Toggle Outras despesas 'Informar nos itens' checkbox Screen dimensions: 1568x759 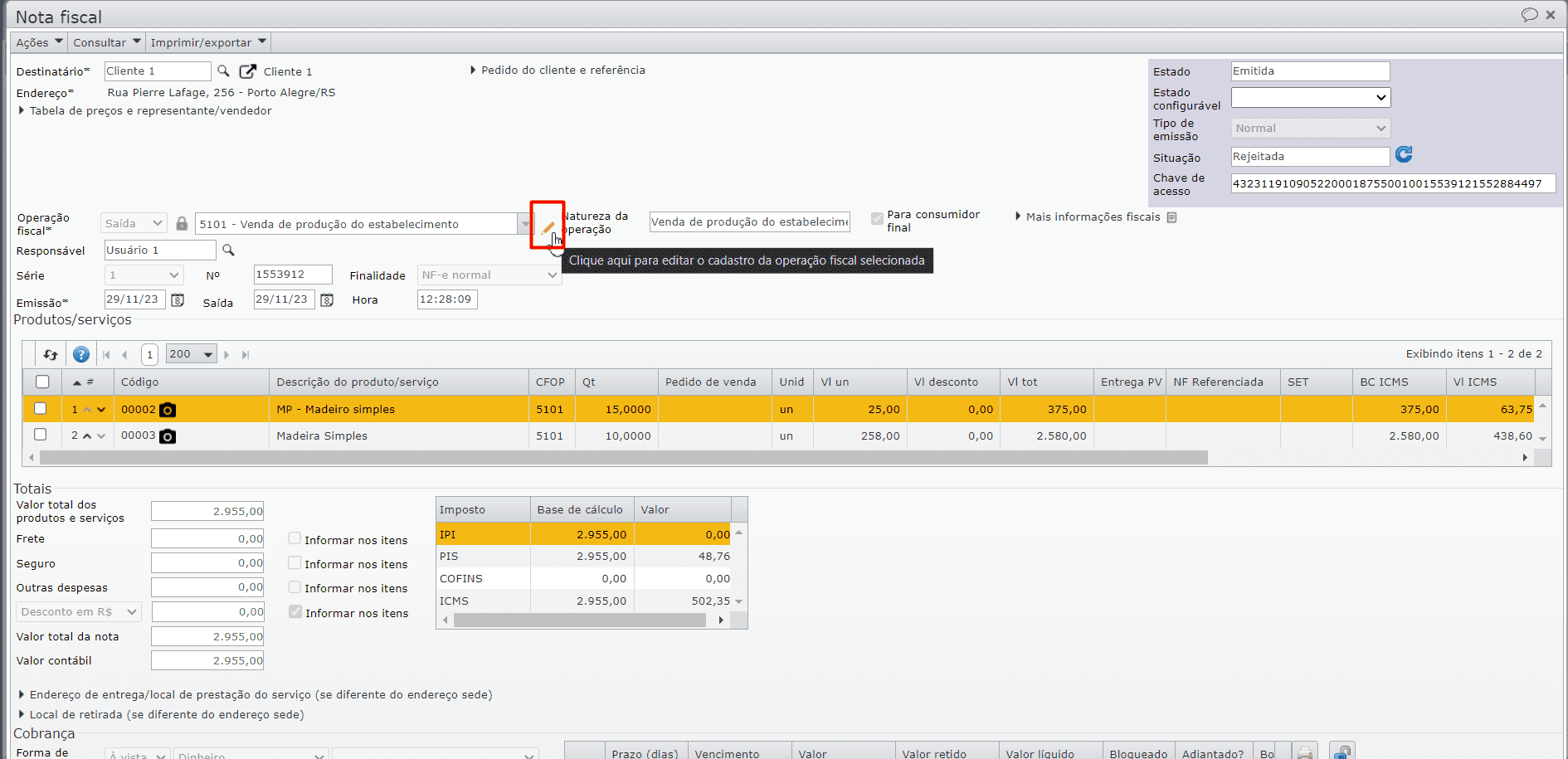295,586
